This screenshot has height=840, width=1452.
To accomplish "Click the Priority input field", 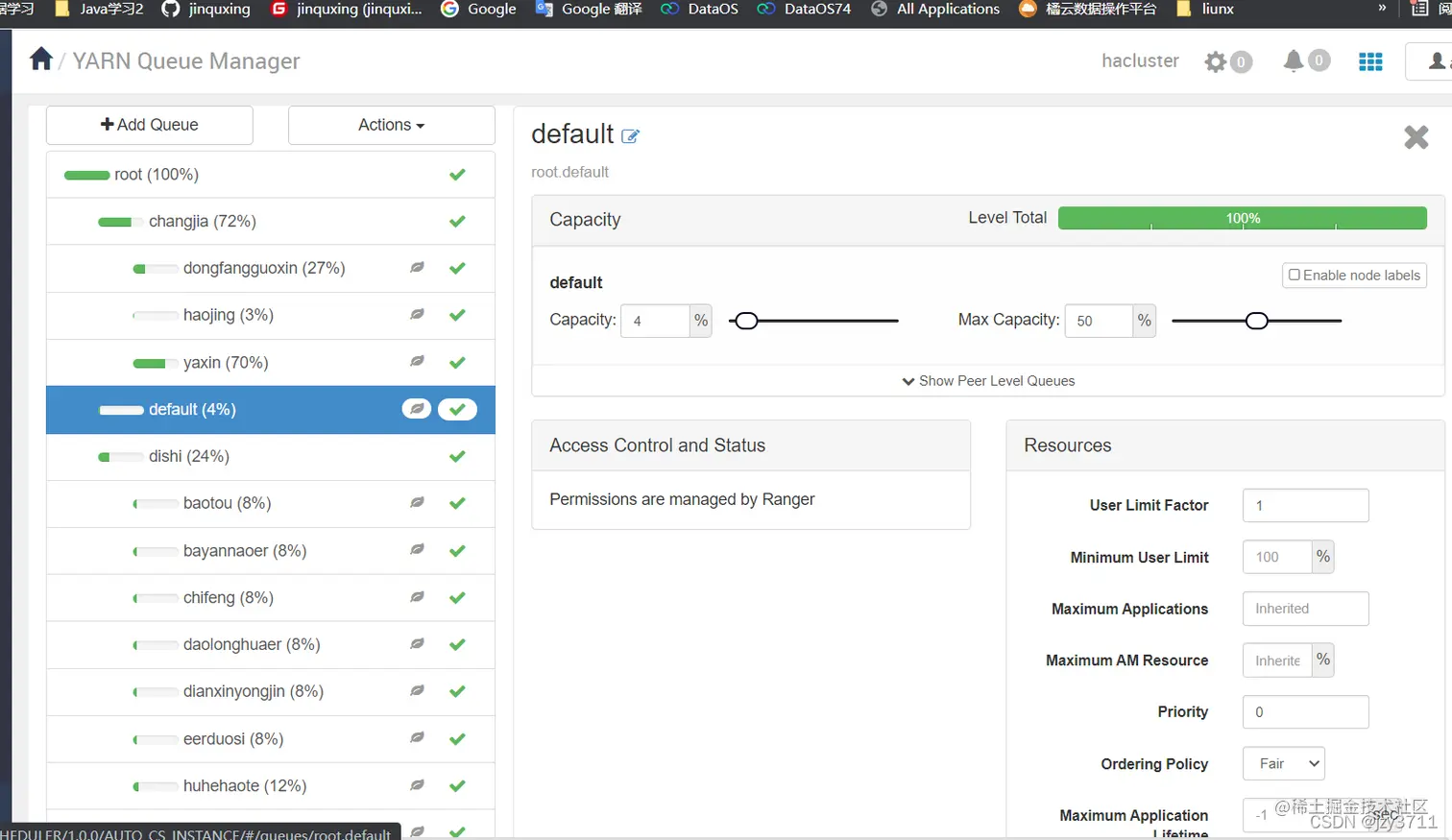I will point(1305,712).
